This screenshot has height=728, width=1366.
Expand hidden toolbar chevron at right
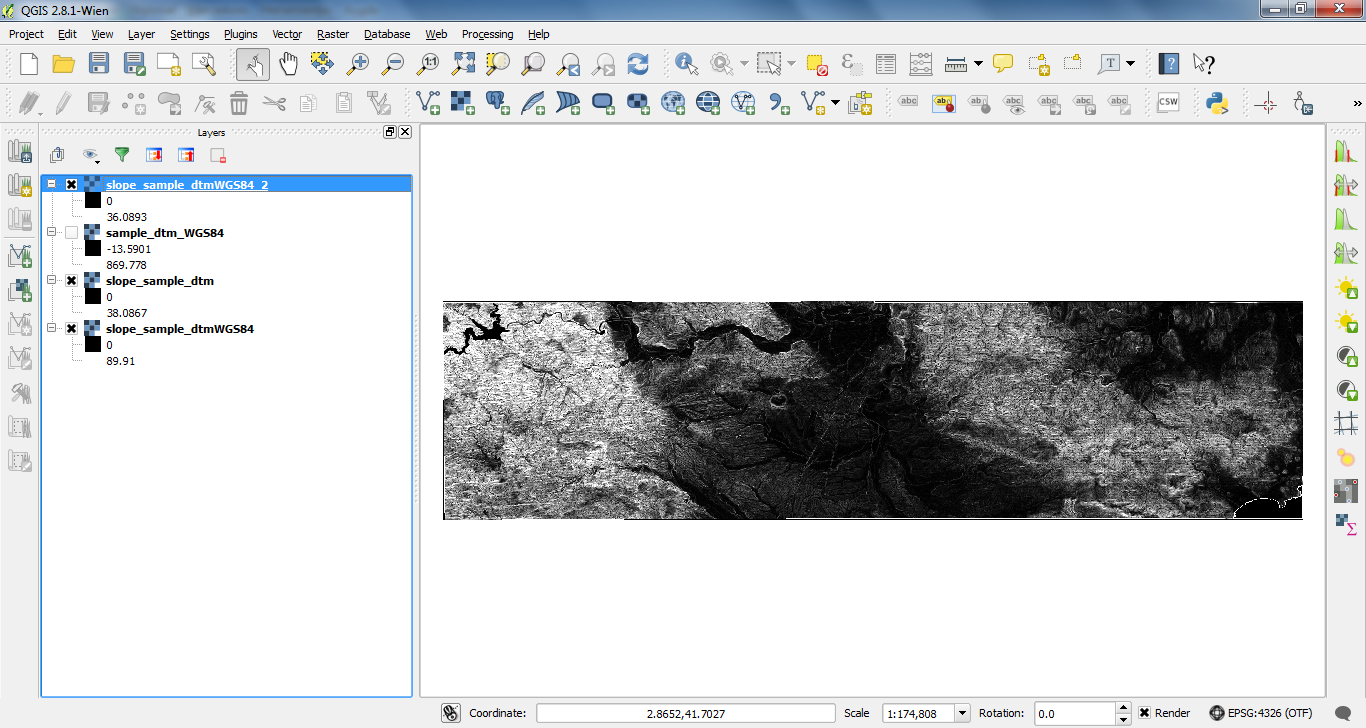pos(1357,103)
